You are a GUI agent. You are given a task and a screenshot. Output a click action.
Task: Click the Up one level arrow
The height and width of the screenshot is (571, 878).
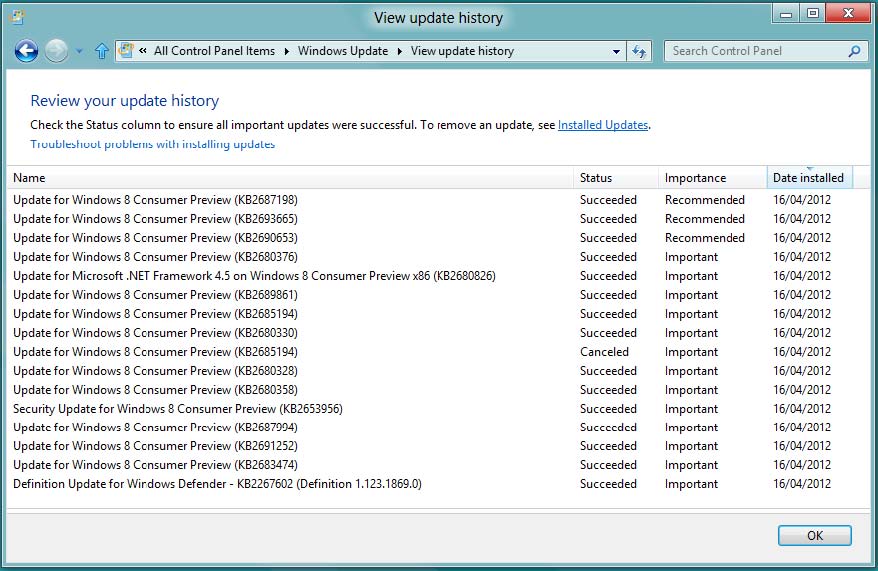(101, 51)
